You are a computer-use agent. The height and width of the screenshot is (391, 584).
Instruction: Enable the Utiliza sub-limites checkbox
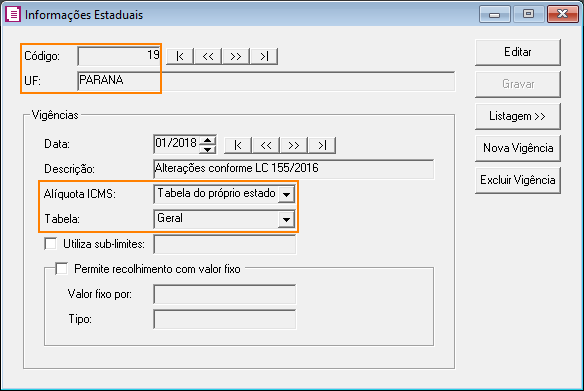coord(51,244)
